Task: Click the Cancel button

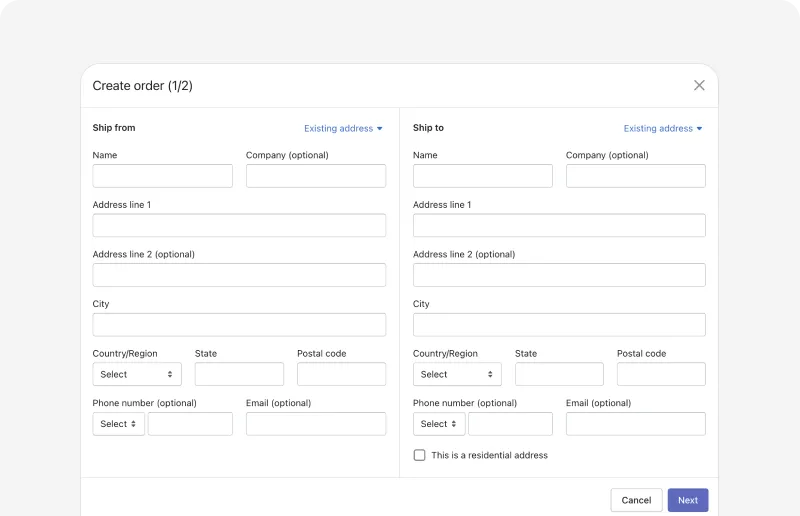Action: point(636,500)
